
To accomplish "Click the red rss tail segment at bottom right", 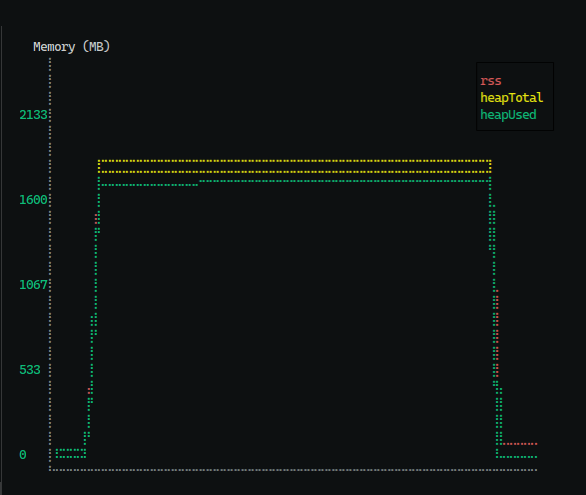I will coord(520,444).
